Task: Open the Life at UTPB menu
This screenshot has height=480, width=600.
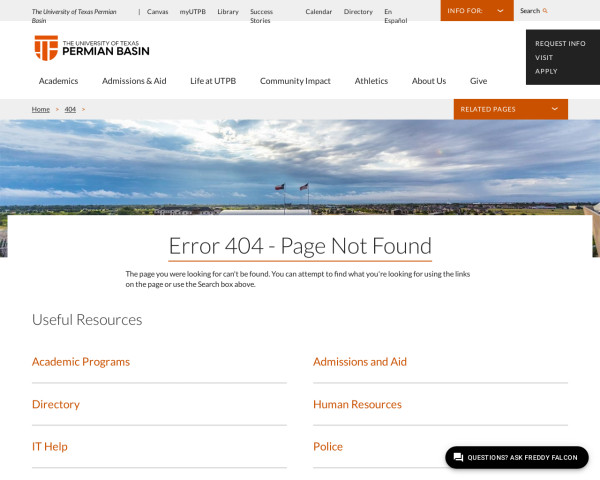Action: click(213, 81)
